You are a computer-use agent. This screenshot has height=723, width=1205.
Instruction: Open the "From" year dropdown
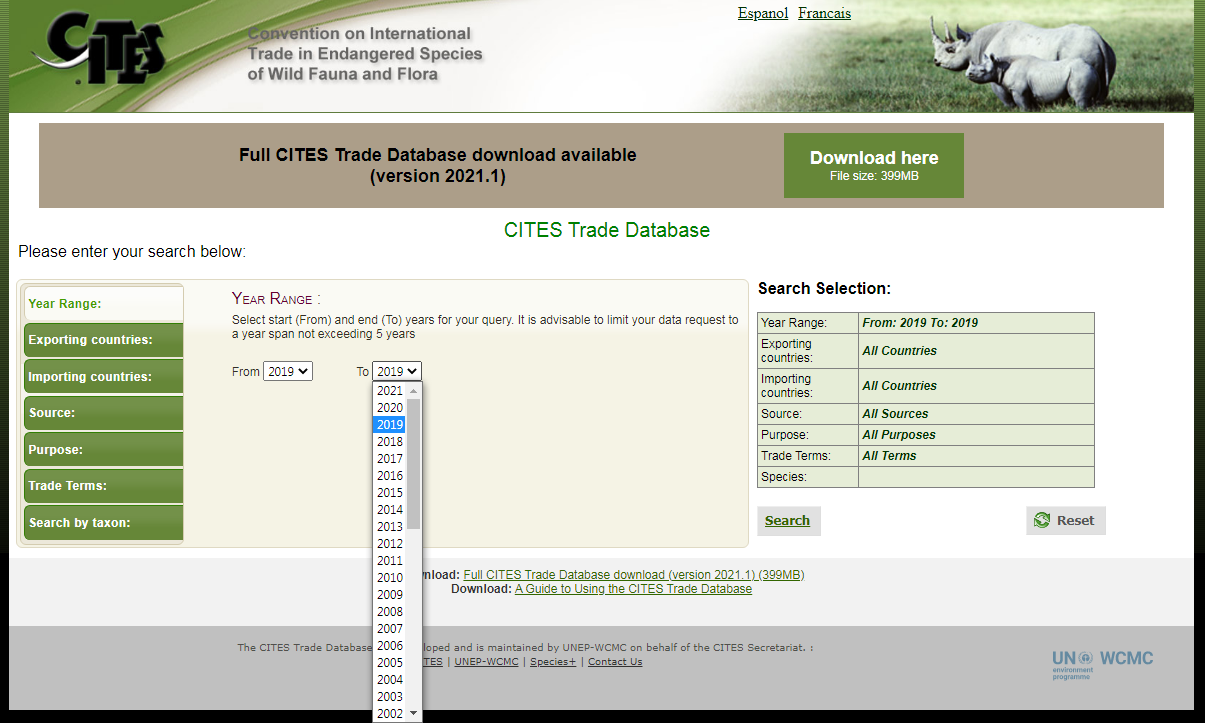(286, 370)
